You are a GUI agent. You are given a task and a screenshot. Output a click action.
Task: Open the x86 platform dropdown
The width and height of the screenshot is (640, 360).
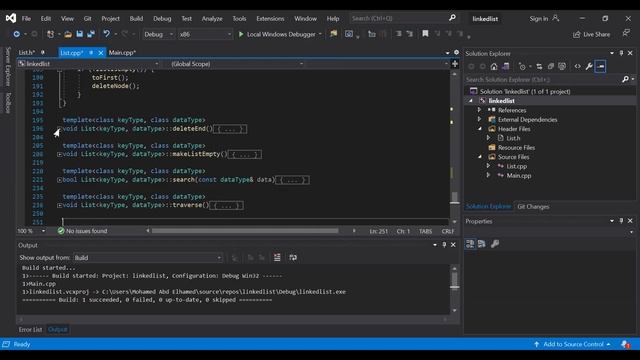[x=205, y=34]
